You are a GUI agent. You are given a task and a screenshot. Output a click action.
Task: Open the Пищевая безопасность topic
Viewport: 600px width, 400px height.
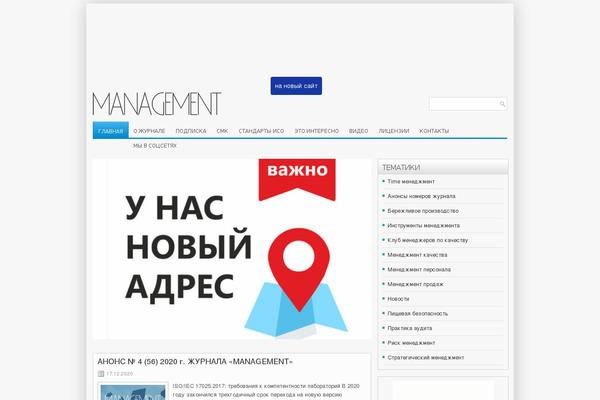point(417,313)
